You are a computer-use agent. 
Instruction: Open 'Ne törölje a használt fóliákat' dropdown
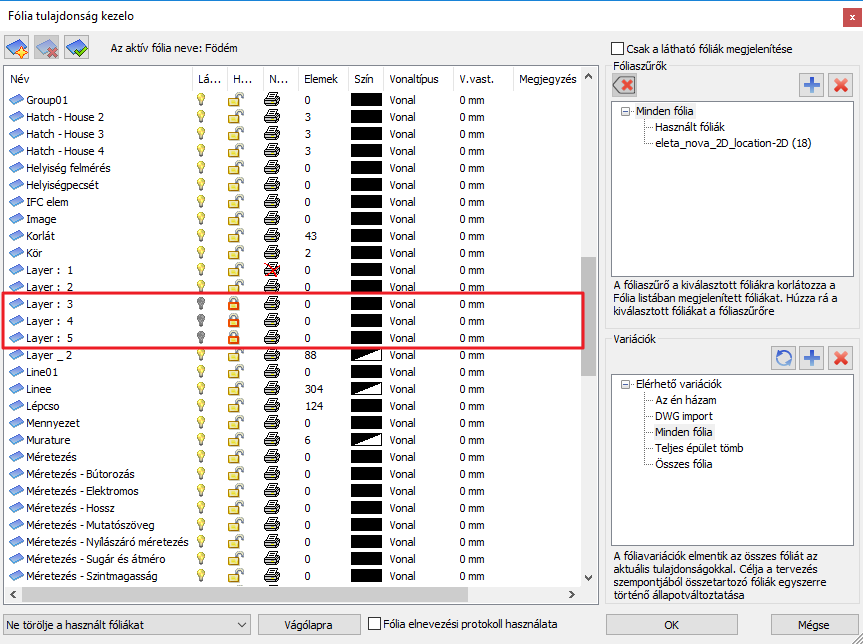coord(127,625)
